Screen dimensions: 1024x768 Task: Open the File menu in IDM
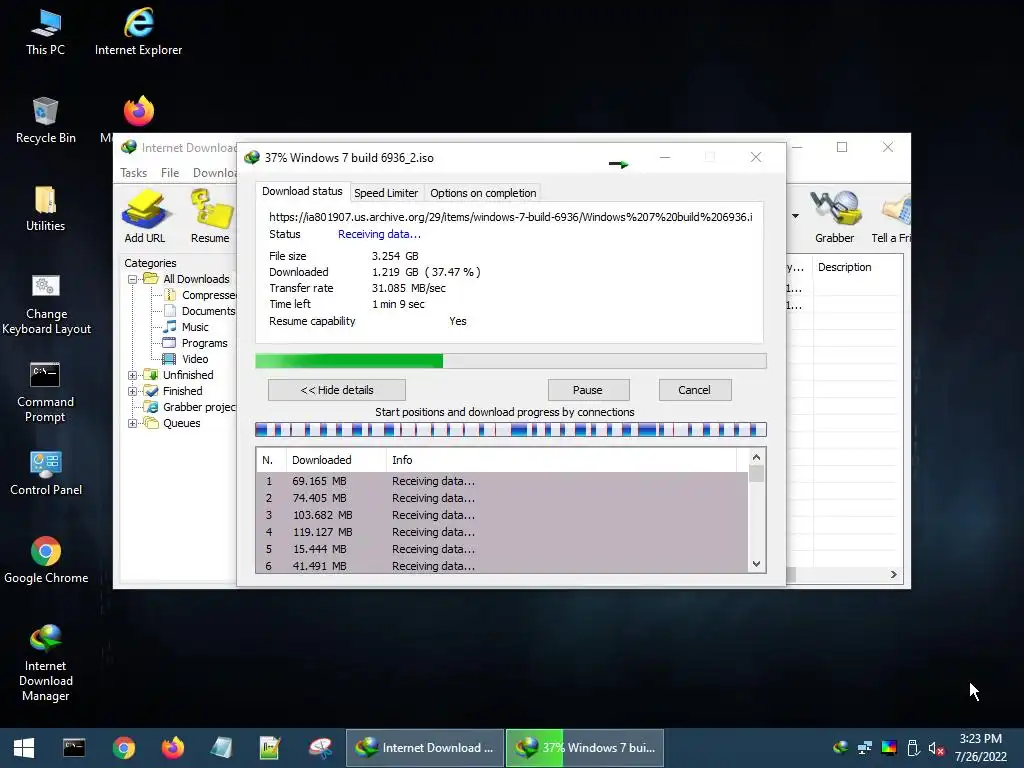(170, 172)
